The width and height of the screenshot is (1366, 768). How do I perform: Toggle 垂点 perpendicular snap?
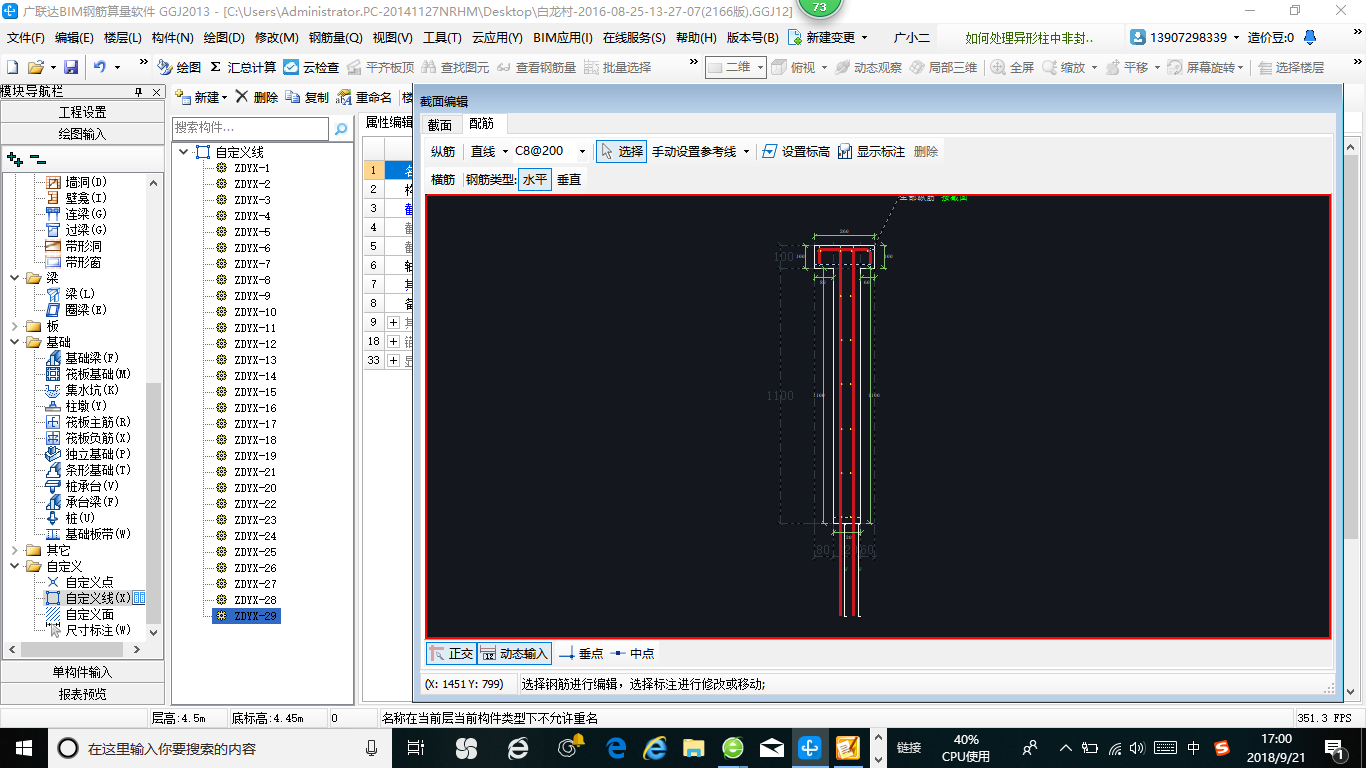581,653
